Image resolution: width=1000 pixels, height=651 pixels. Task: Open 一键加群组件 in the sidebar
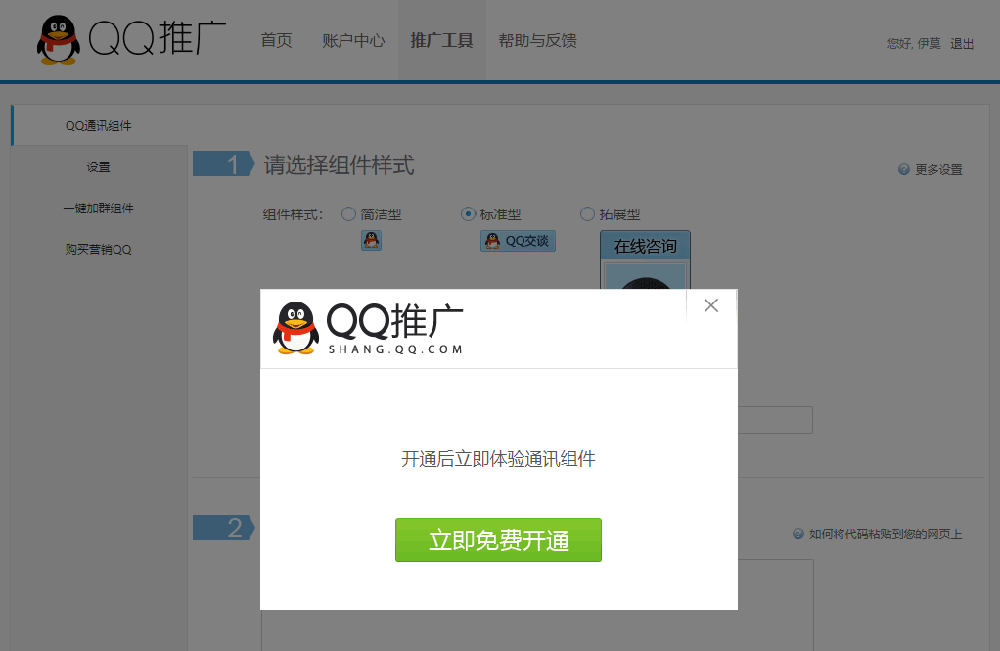click(98, 207)
